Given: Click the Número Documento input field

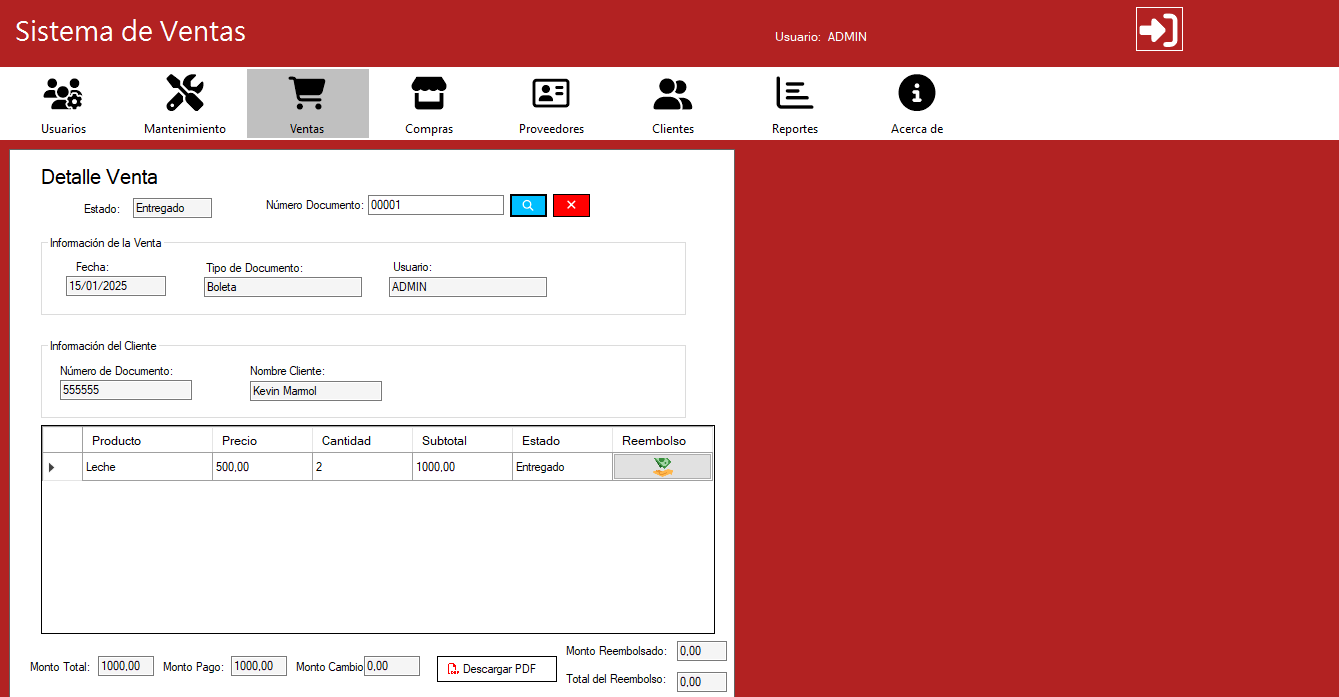Looking at the screenshot, I should click(x=435, y=205).
